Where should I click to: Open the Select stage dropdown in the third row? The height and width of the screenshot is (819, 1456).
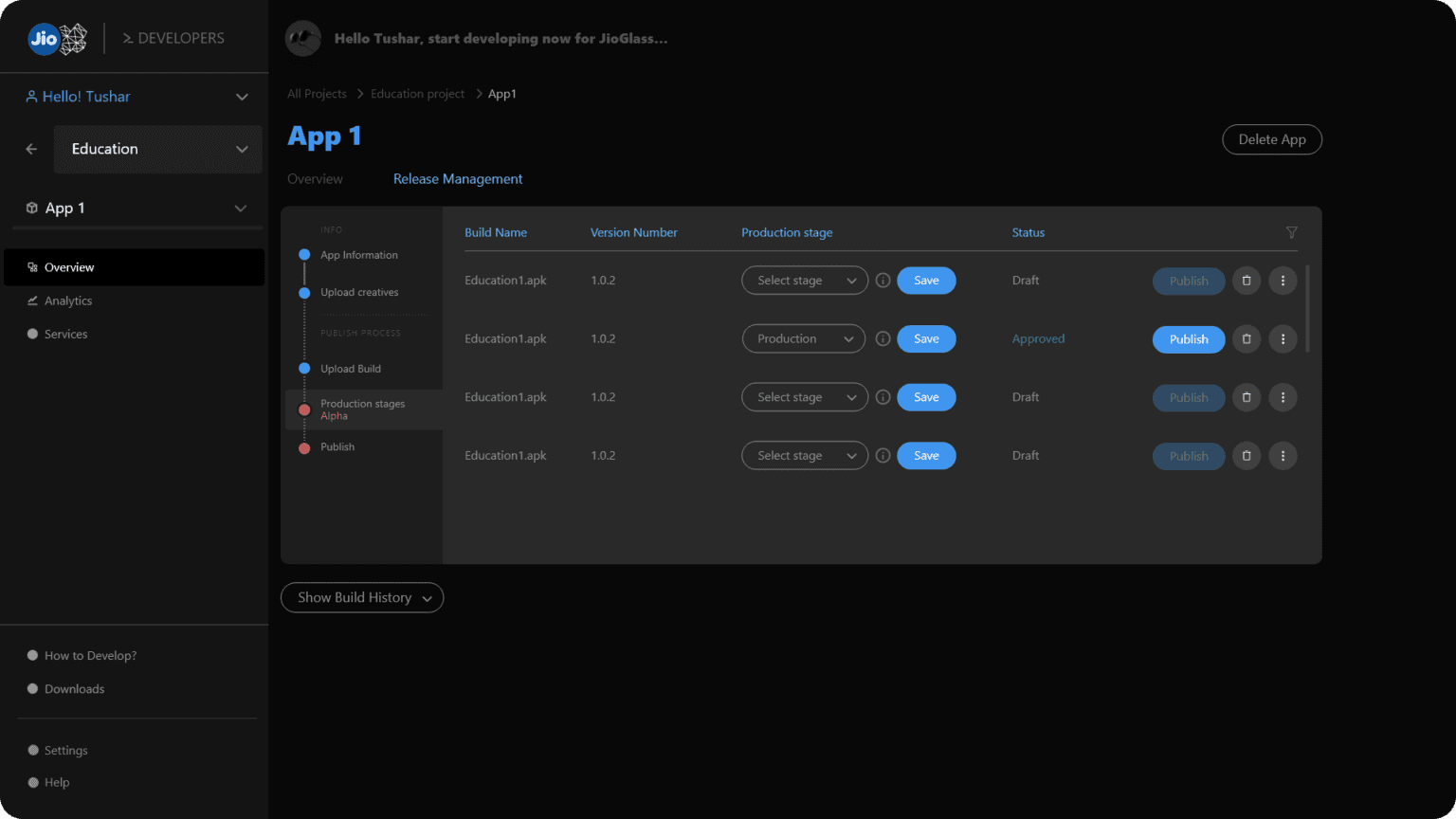(x=805, y=397)
